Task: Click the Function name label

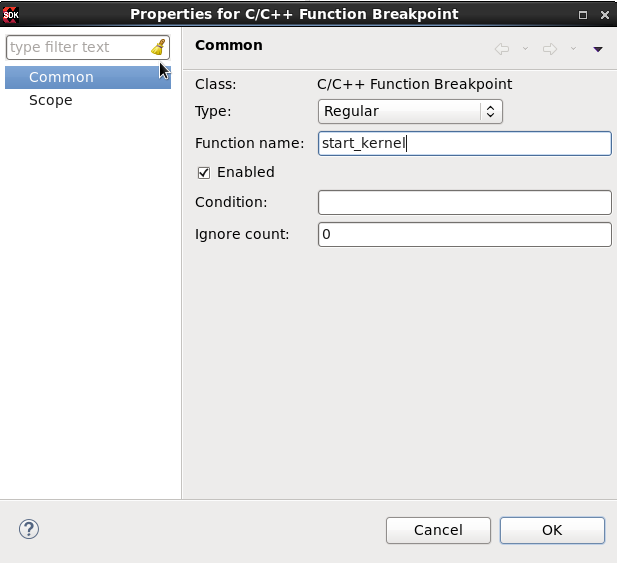Action: pyautogui.click(x=249, y=143)
